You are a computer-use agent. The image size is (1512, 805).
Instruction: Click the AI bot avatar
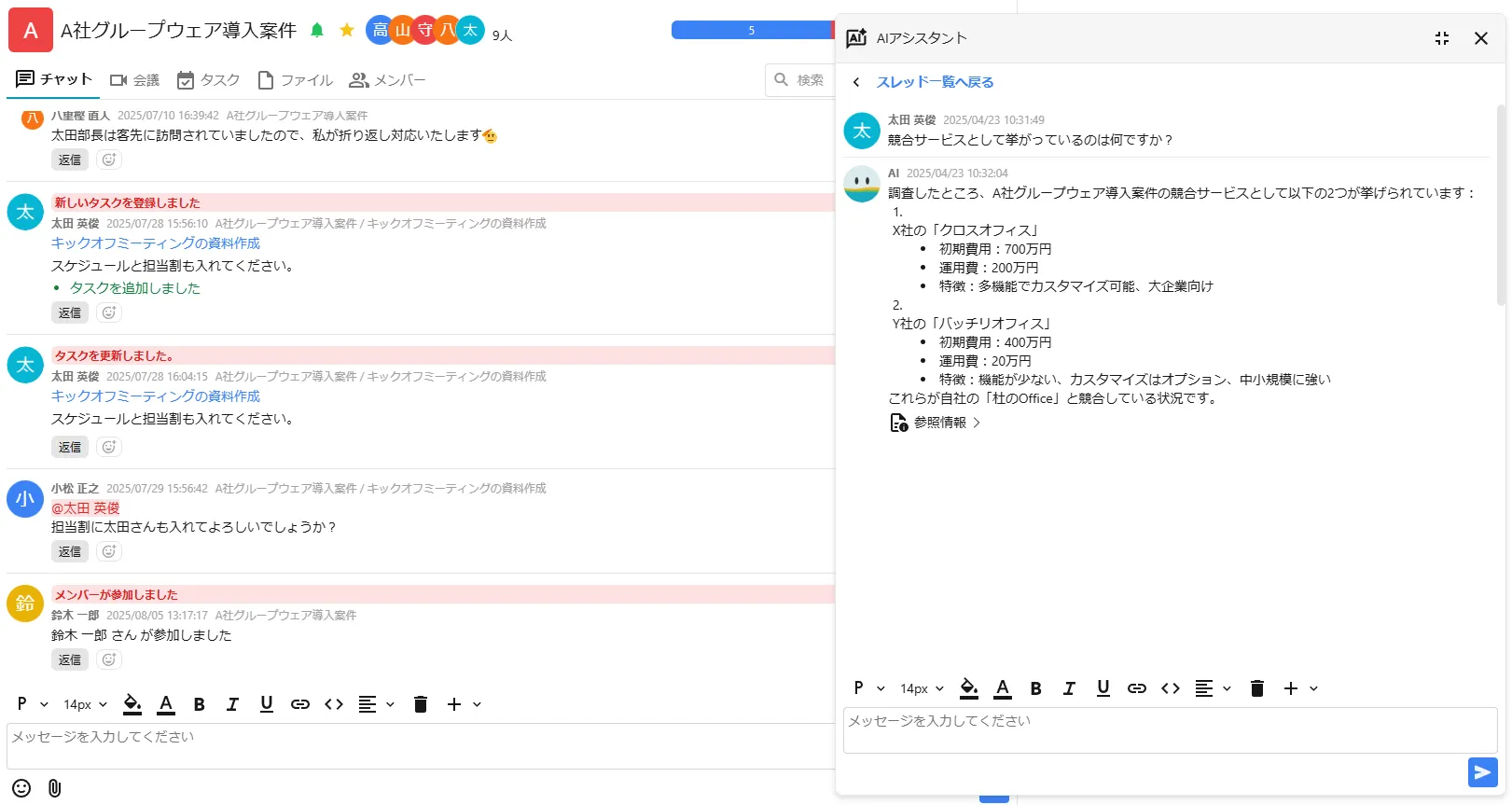coord(862,184)
